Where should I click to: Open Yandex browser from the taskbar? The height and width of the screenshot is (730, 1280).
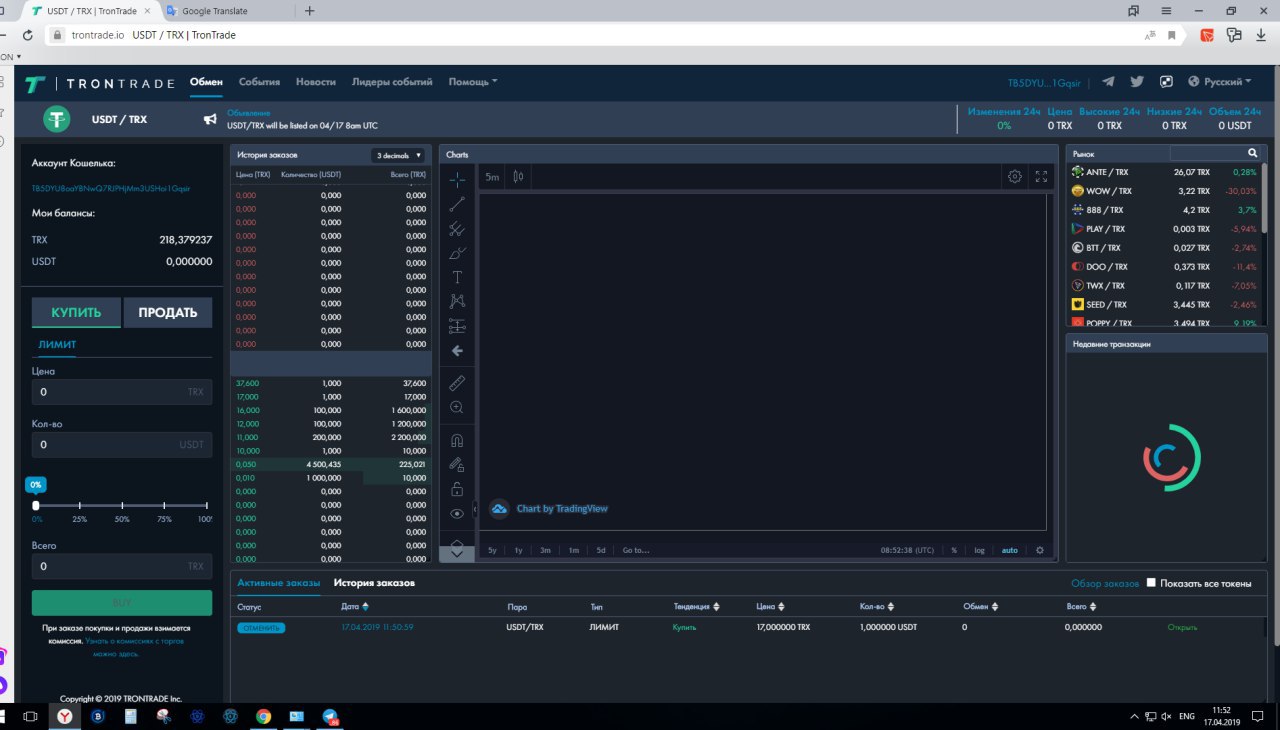pyautogui.click(x=64, y=716)
